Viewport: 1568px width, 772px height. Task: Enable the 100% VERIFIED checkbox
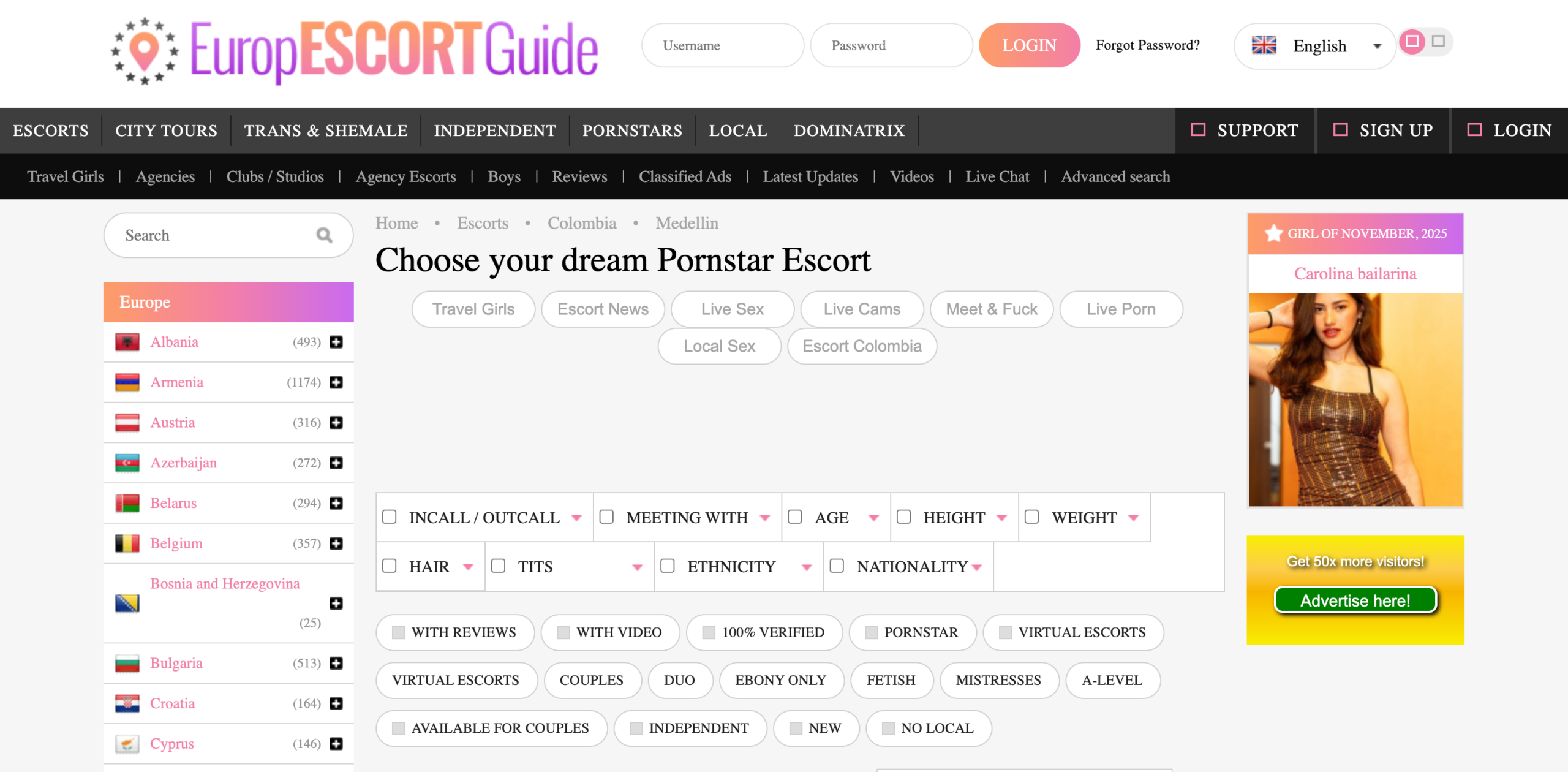point(709,632)
